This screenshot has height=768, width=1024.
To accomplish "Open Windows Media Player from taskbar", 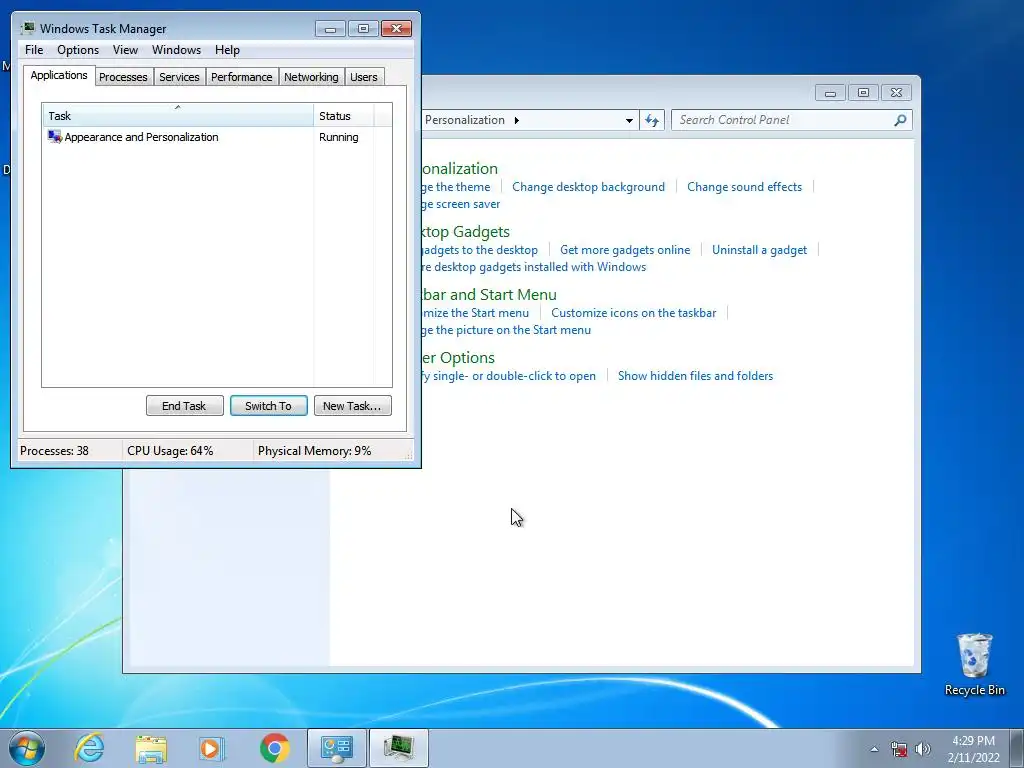I will [x=212, y=748].
